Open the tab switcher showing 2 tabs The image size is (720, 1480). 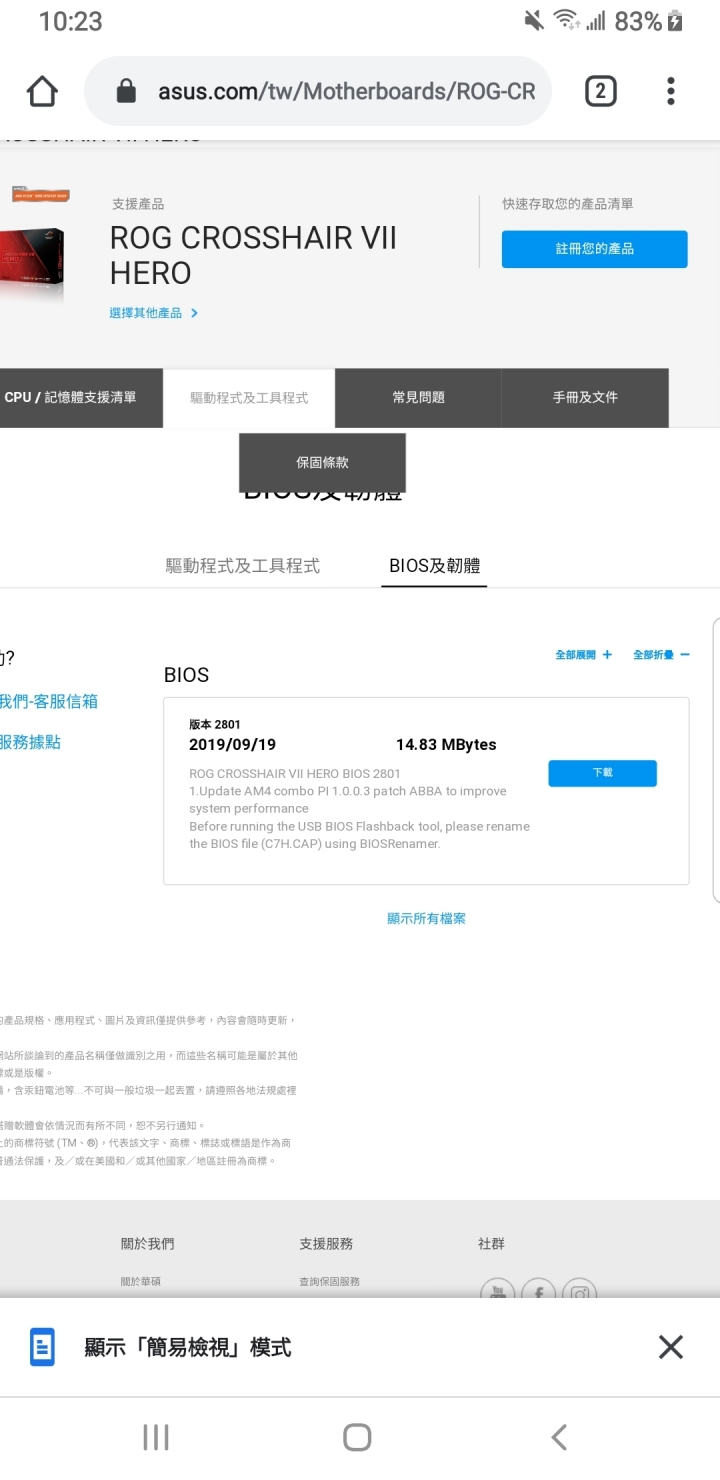tap(600, 92)
